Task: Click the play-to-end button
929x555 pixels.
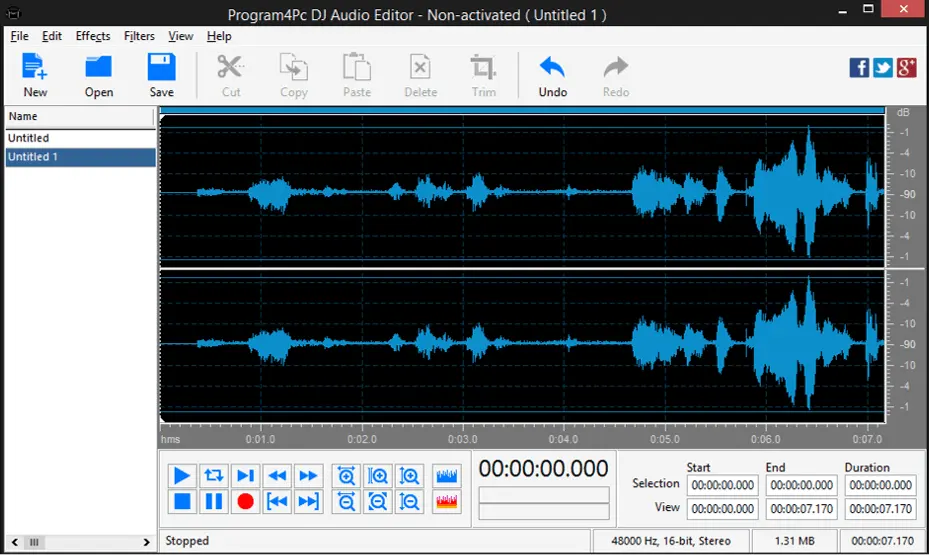Action: (245, 476)
